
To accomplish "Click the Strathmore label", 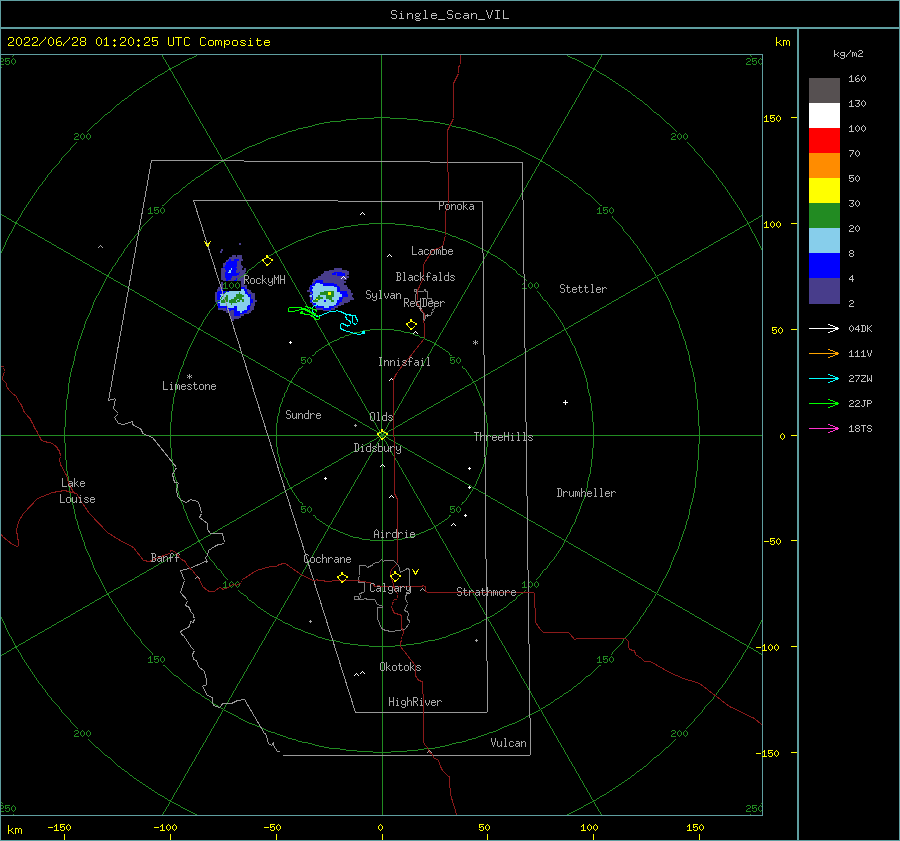I will tap(486, 592).
